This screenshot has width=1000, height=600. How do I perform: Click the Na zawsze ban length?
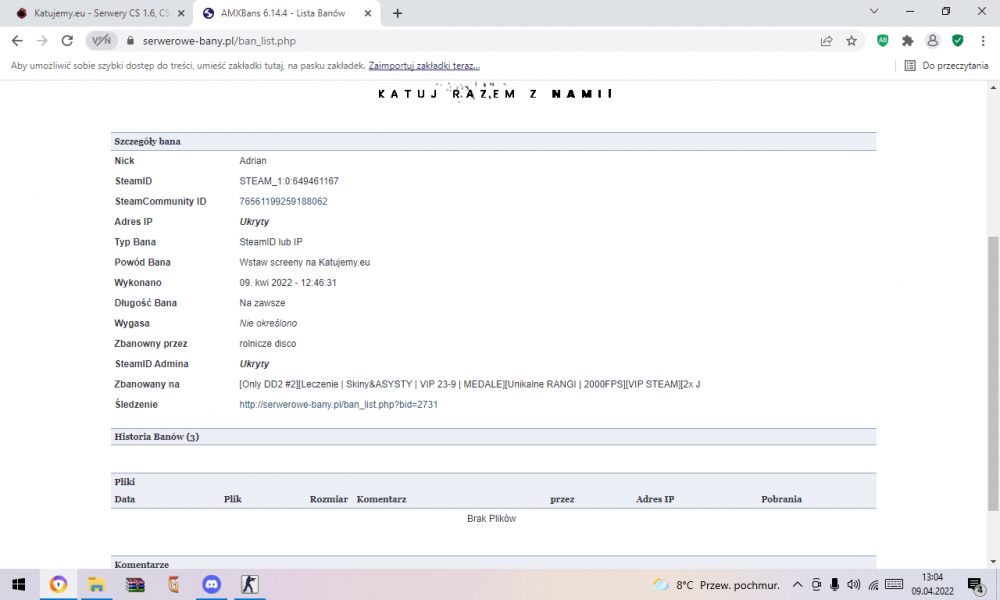coord(262,303)
